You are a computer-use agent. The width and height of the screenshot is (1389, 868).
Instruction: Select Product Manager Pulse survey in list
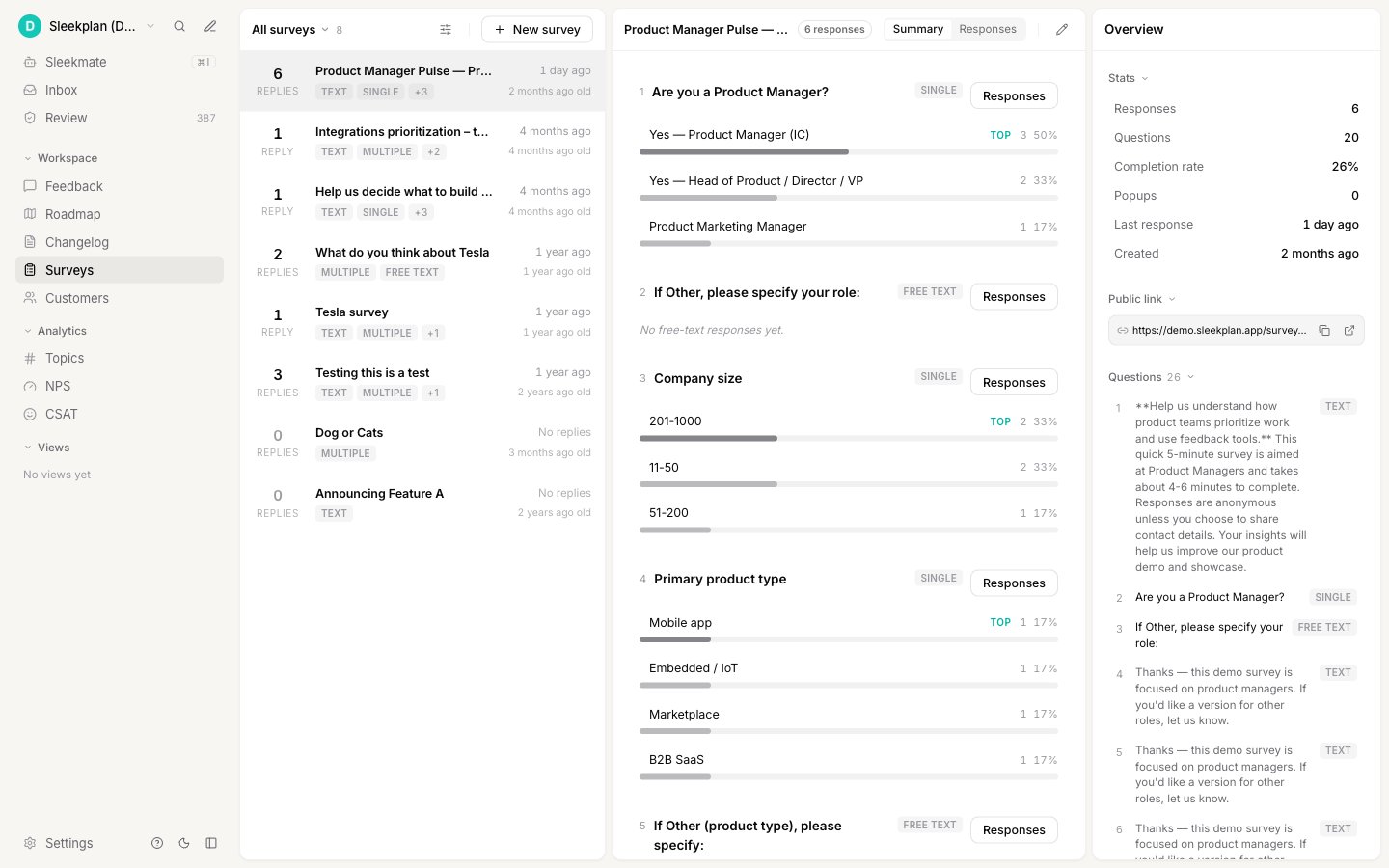(422, 81)
